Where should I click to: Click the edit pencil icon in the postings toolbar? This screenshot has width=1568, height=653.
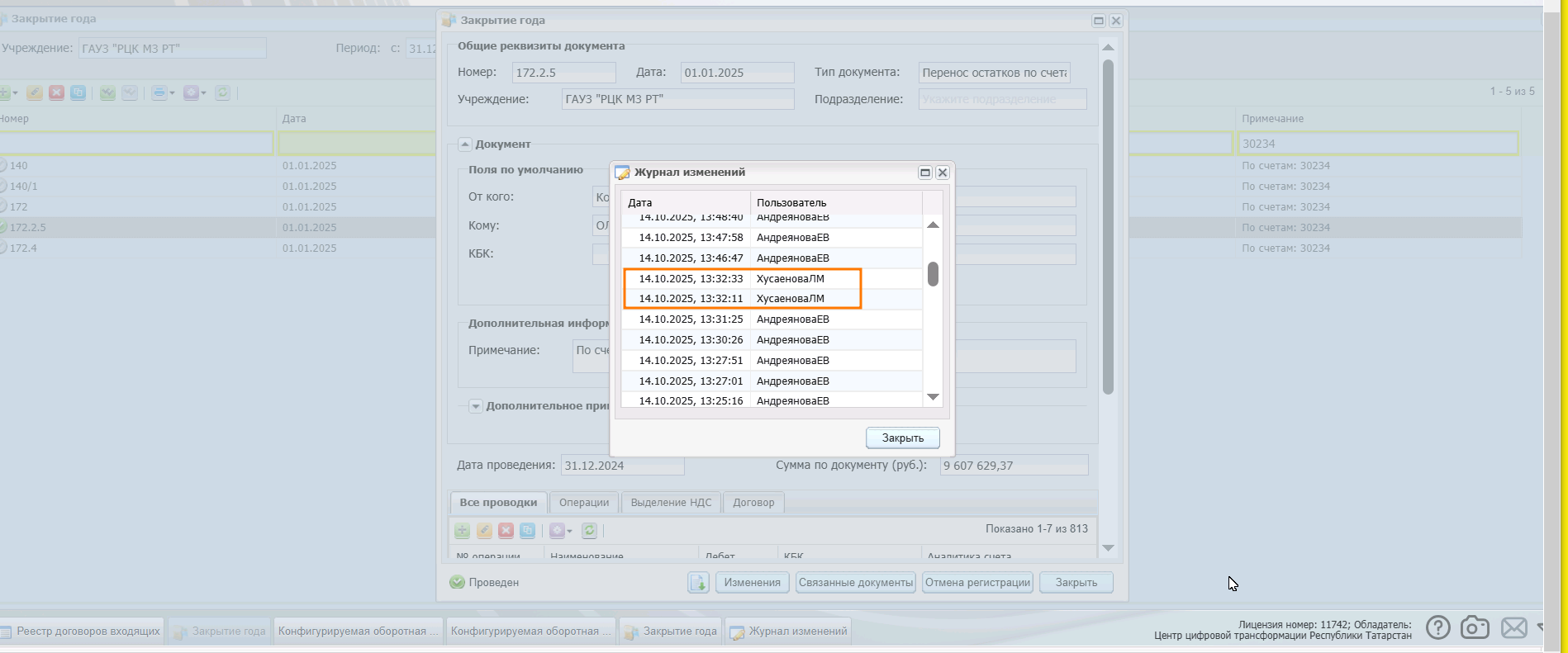484,531
